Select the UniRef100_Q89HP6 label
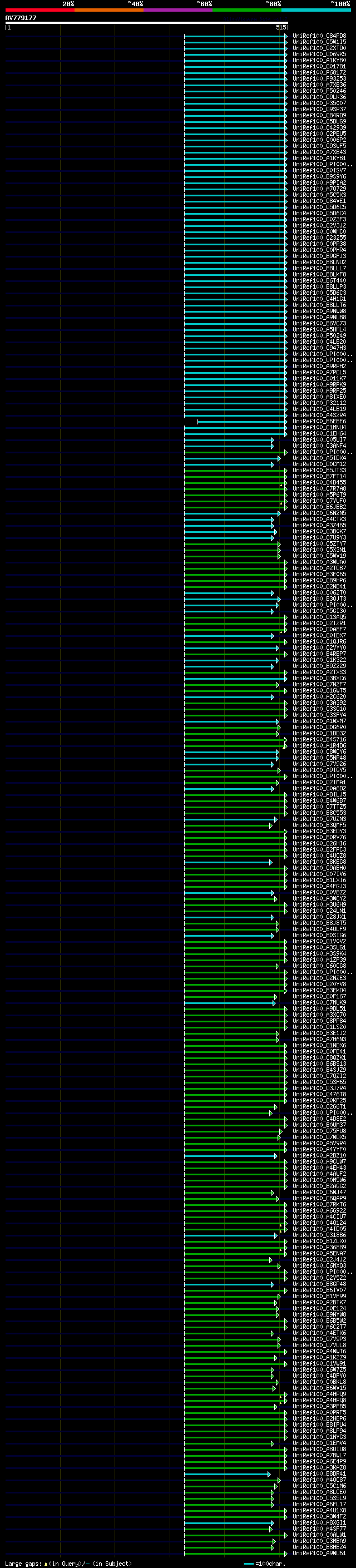 point(319,580)
